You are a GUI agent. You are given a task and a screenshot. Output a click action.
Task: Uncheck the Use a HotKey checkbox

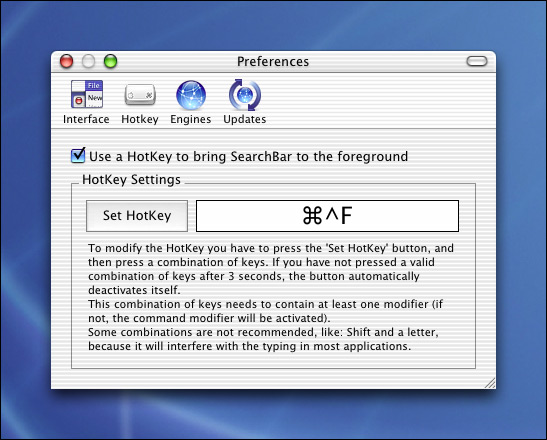pos(78,155)
